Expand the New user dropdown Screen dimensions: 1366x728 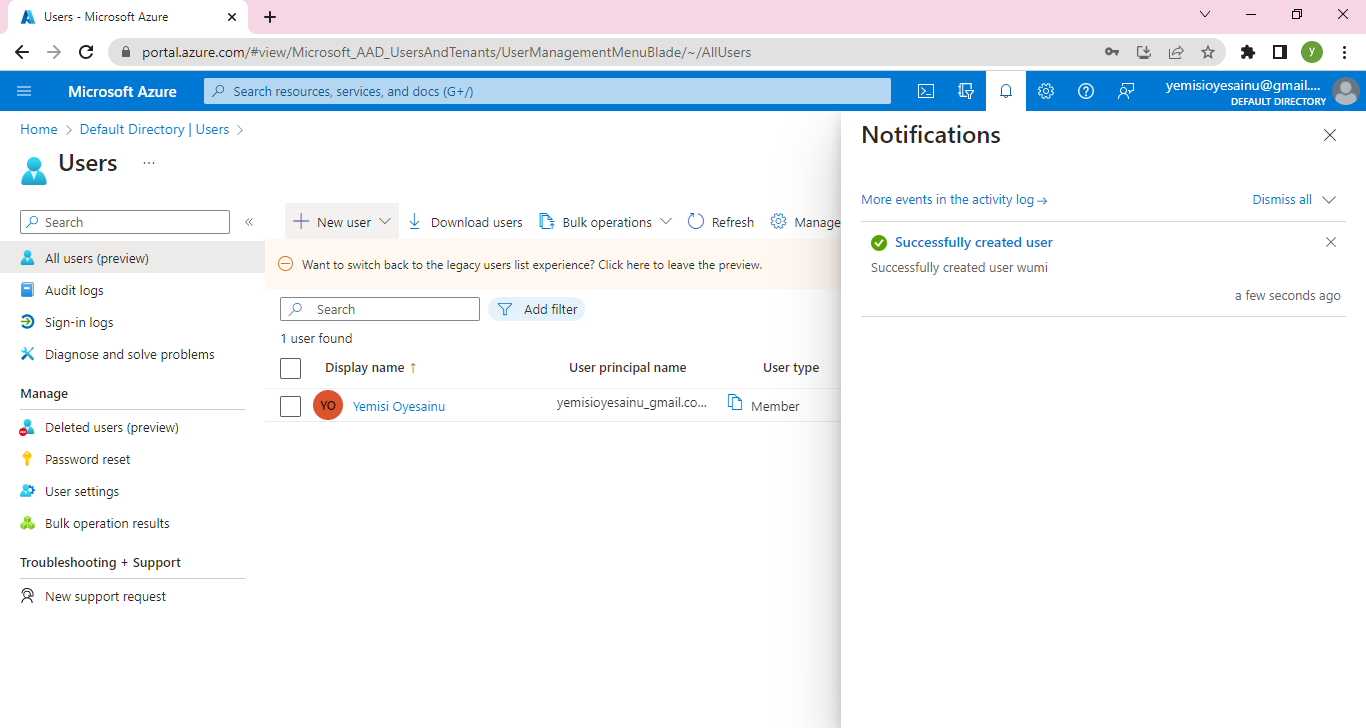click(x=384, y=222)
